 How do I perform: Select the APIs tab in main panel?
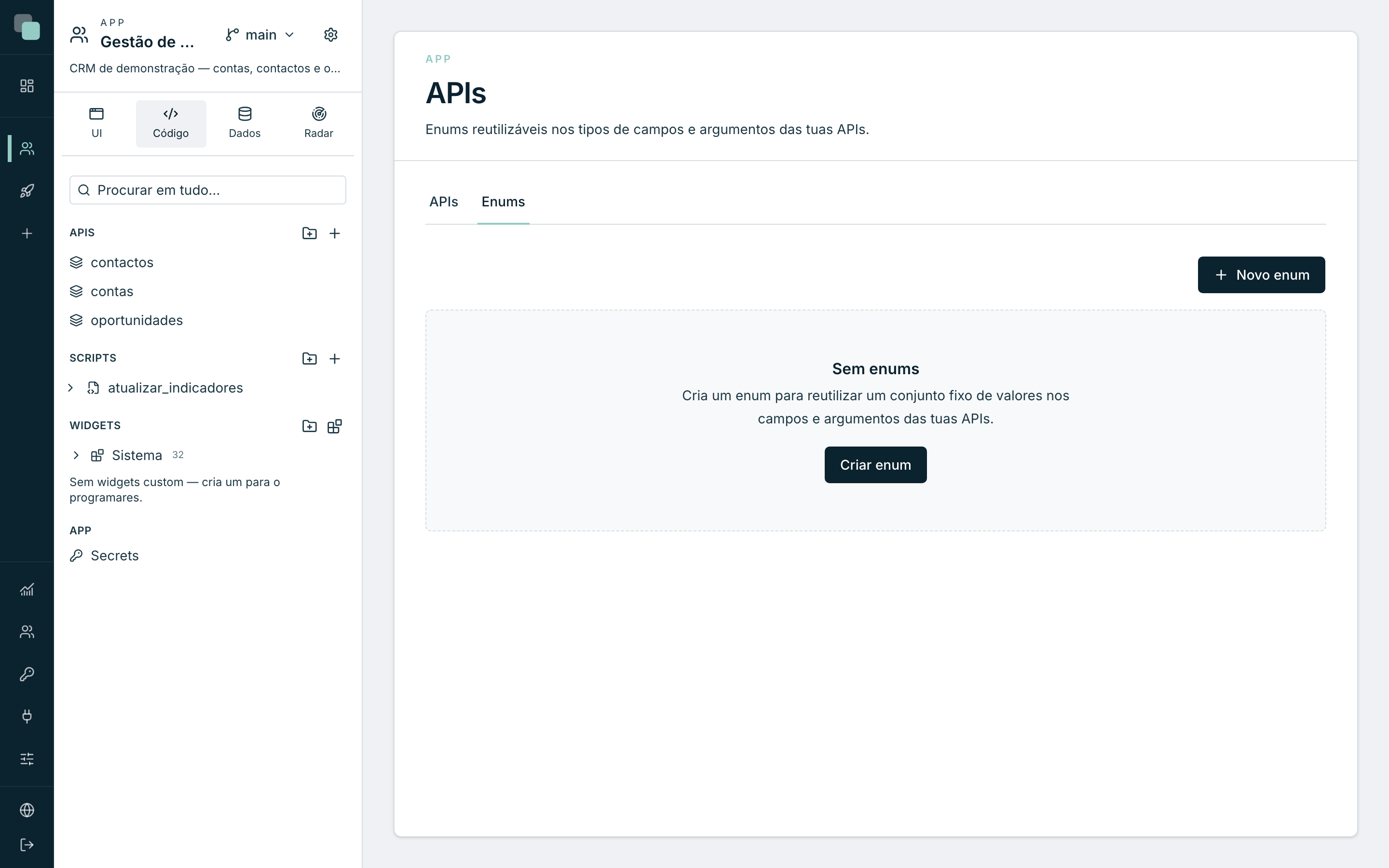(444, 202)
